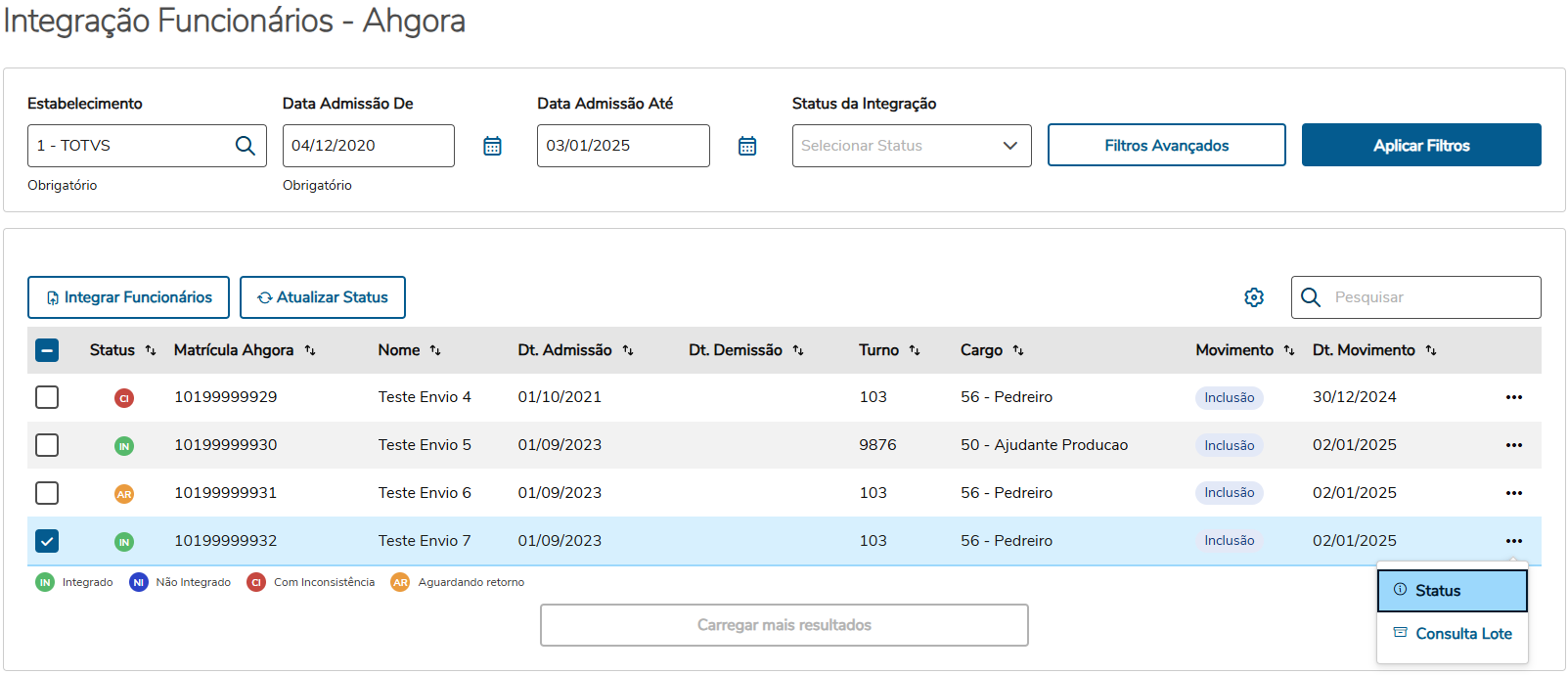Sort table by the Nome column
The height and width of the screenshot is (675, 1568).
tap(435, 350)
